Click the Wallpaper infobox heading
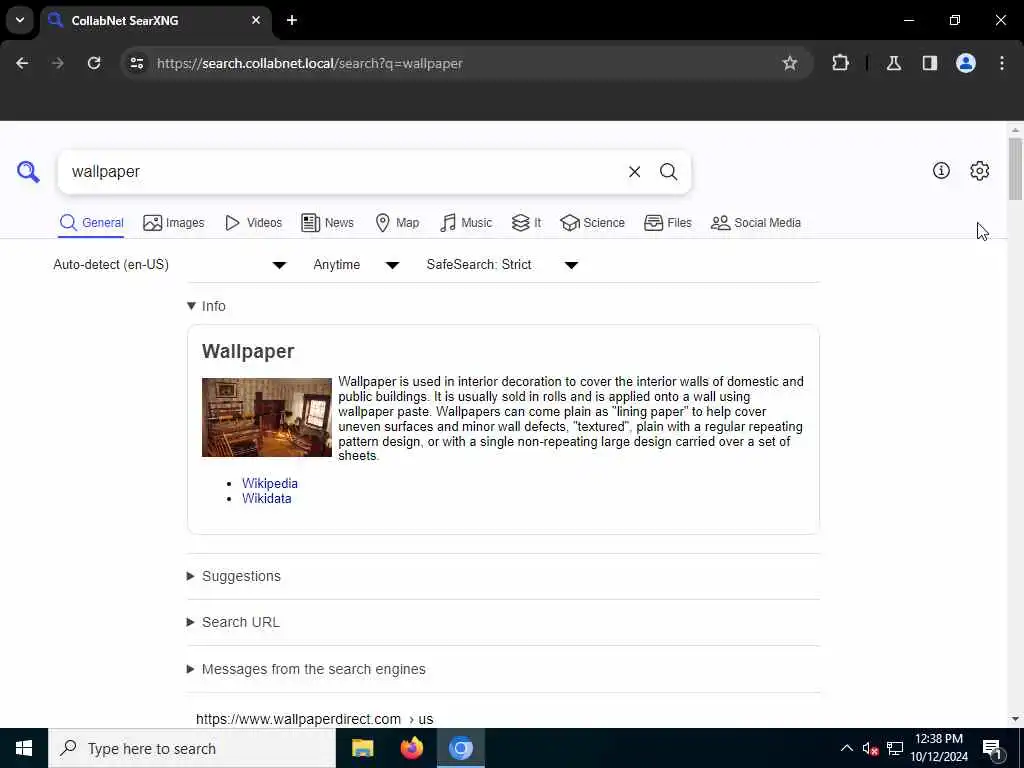 point(248,351)
